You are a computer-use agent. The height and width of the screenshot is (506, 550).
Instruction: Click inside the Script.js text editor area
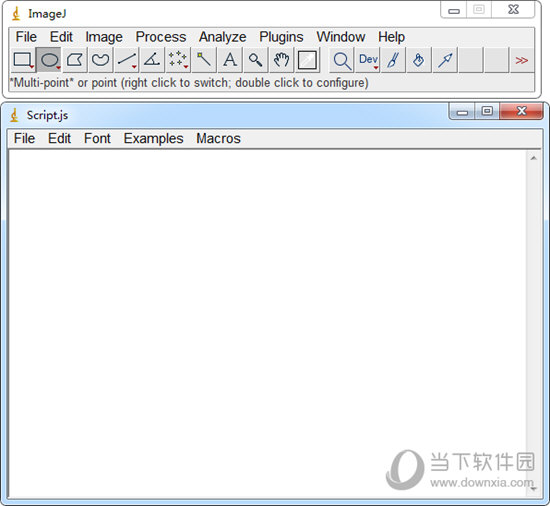click(267, 323)
